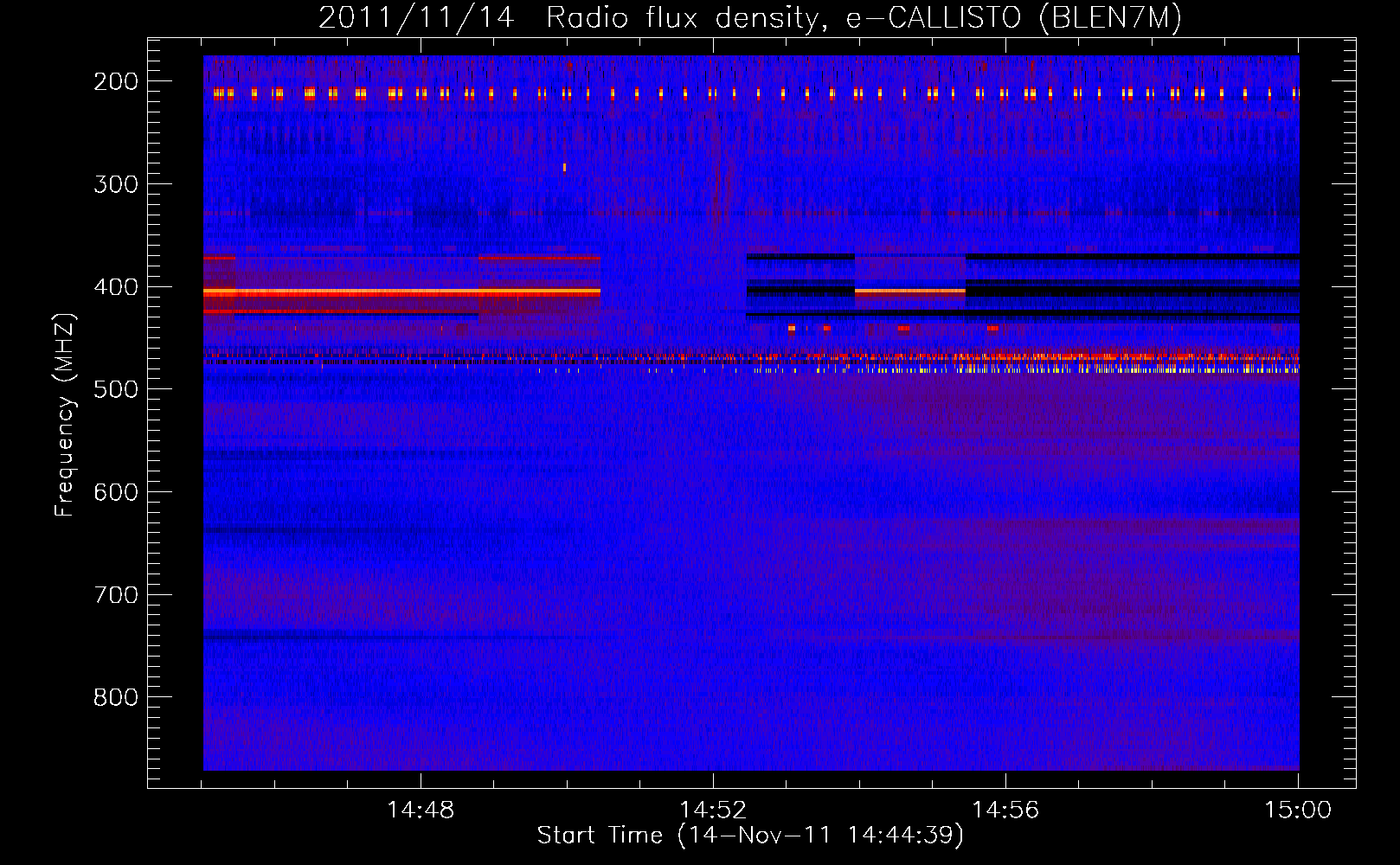The image size is (1400, 865).
Task: Click the 'Start Time (14-Nov-11 14:44:39)' axis label
Action: (x=750, y=836)
